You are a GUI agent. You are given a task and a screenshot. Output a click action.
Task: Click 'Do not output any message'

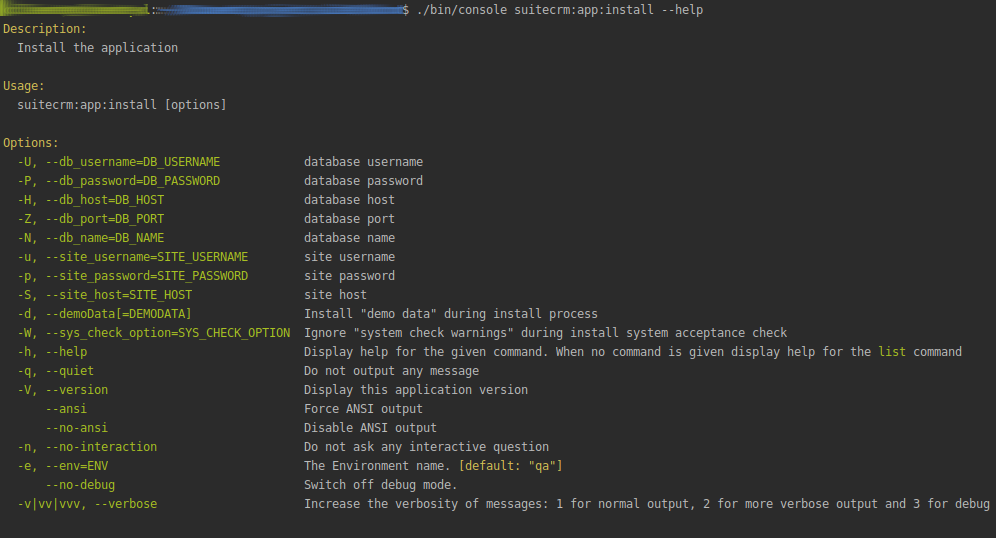[391, 372]
